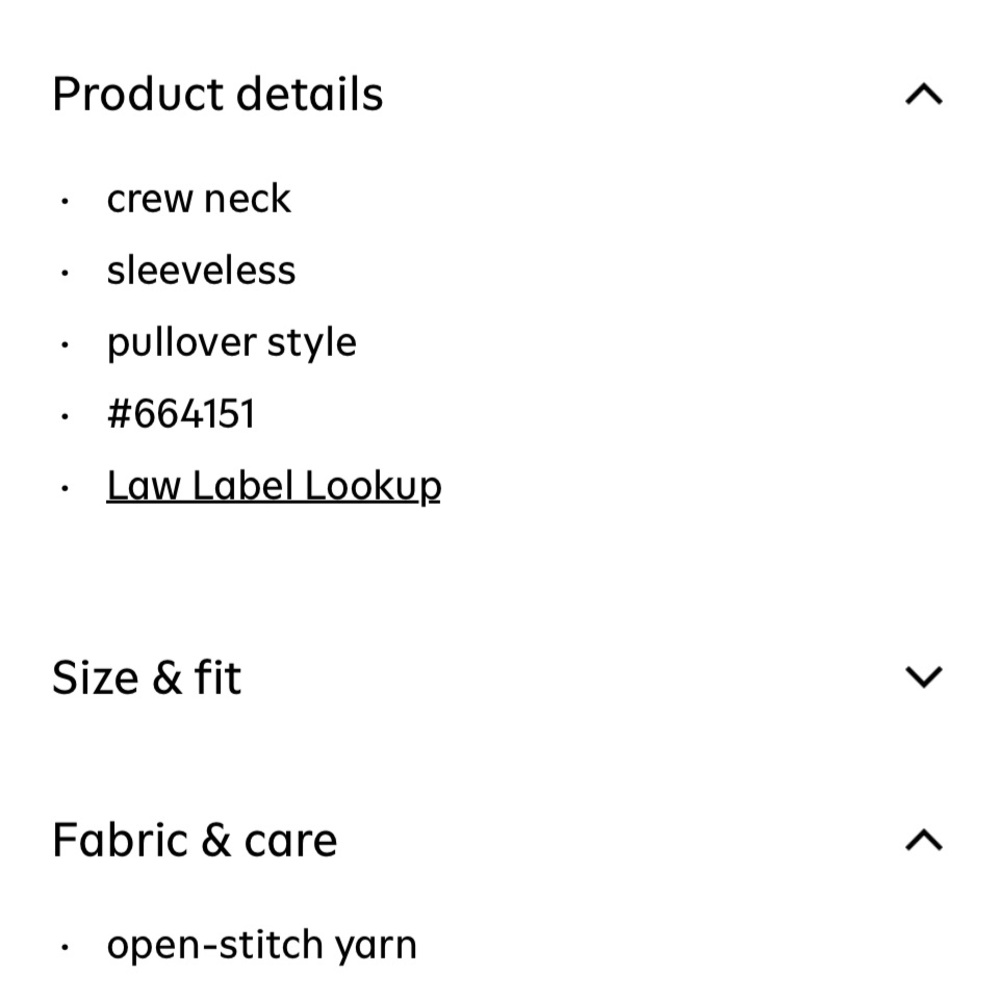Click the bullet beside sleeveless
This screenshot has height=1000, width=1000.
click(64, 274)
